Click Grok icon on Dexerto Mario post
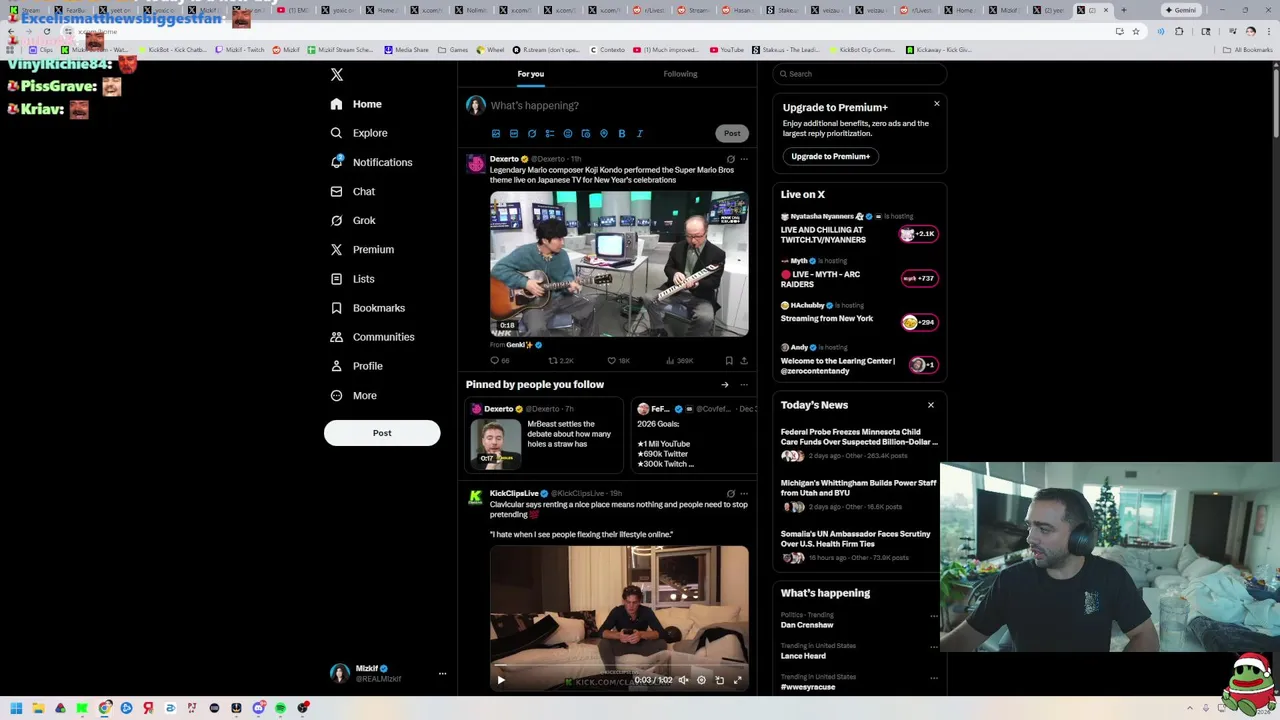This screenshot has height=720, width=1280. pos(730,159)
